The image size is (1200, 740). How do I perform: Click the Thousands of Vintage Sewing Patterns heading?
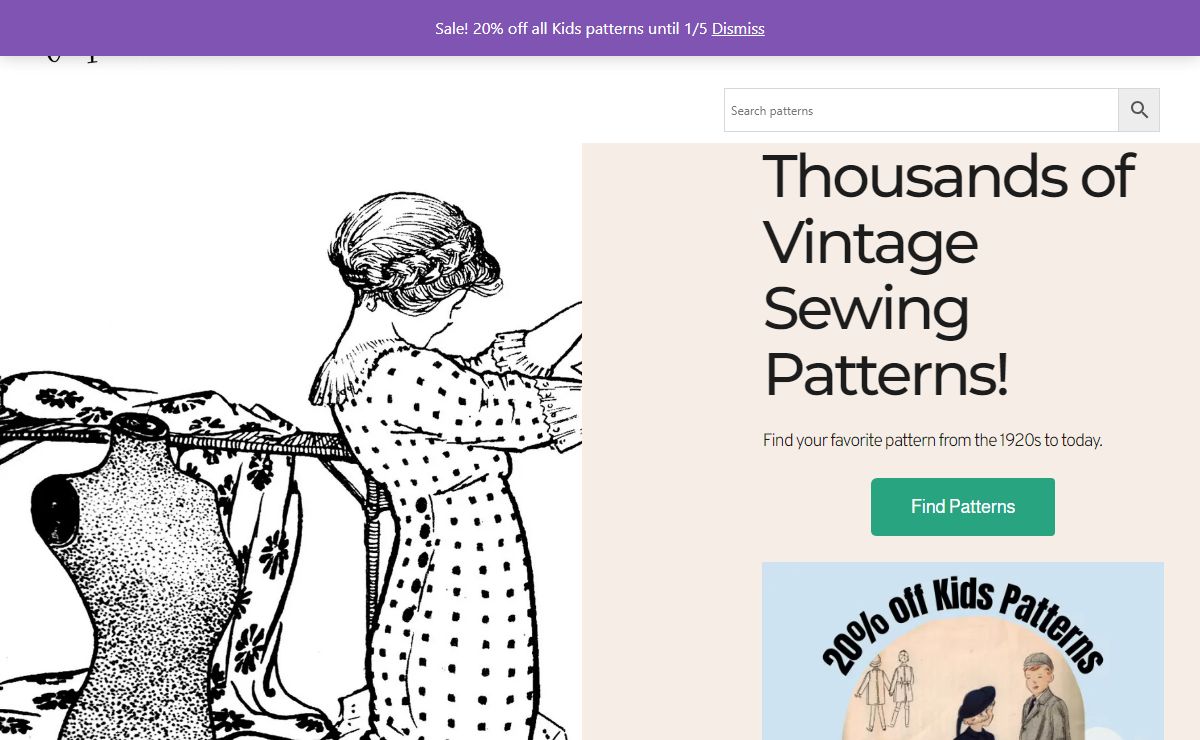coord(948,275)
